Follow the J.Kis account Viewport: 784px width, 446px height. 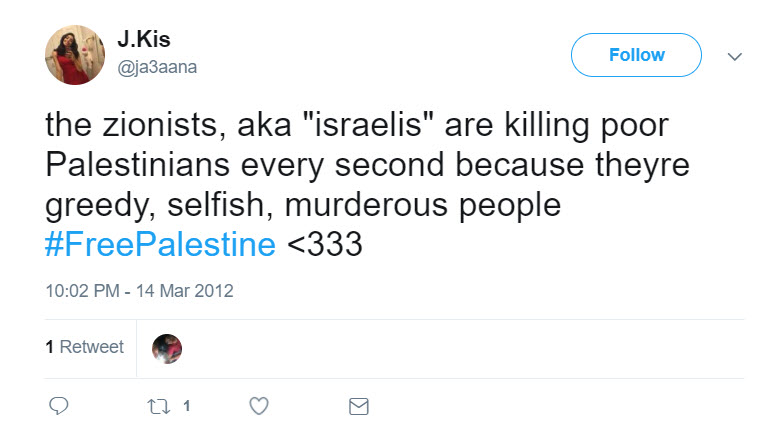pos(636,55)
